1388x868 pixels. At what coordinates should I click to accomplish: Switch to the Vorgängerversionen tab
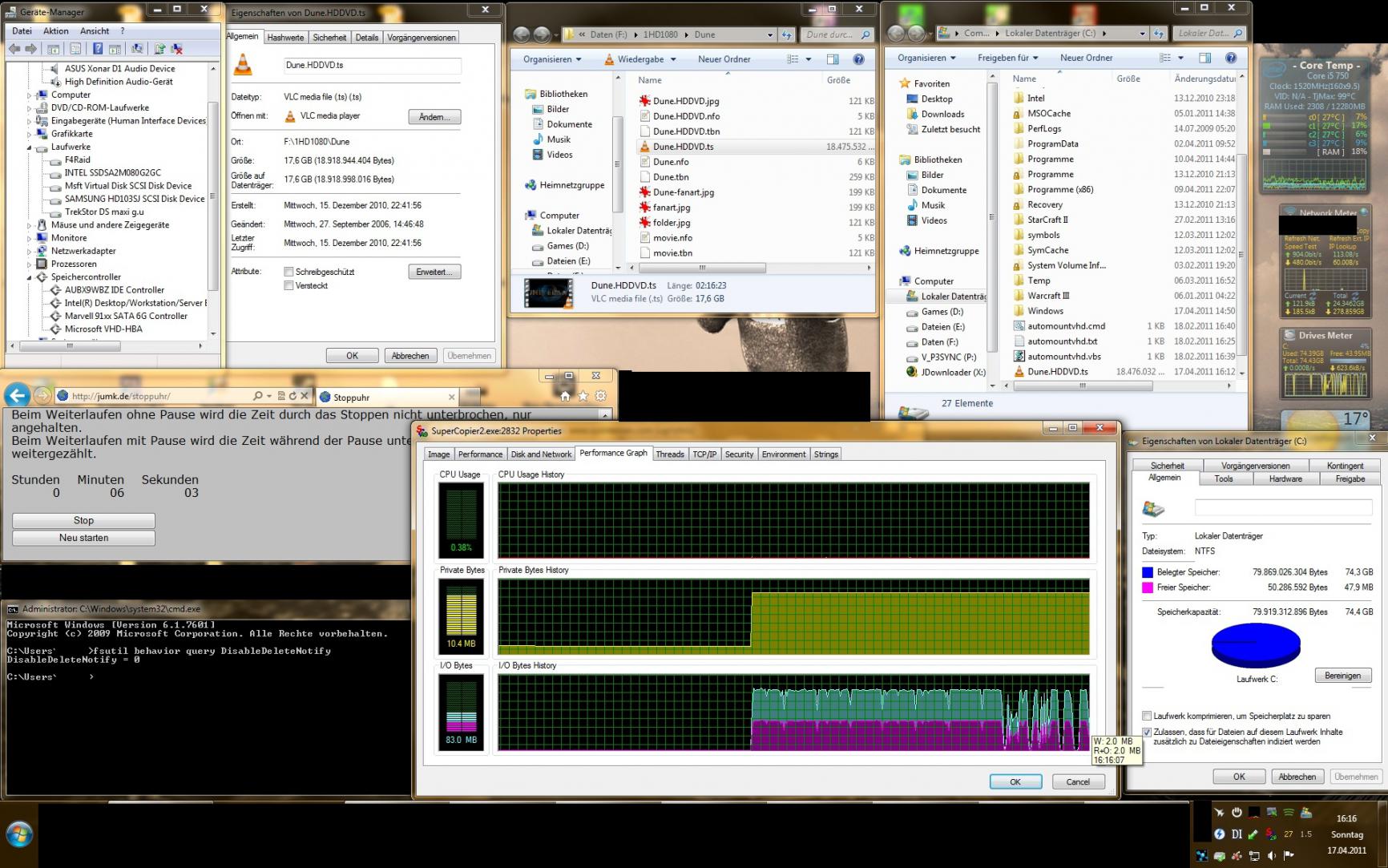(422, 38)
